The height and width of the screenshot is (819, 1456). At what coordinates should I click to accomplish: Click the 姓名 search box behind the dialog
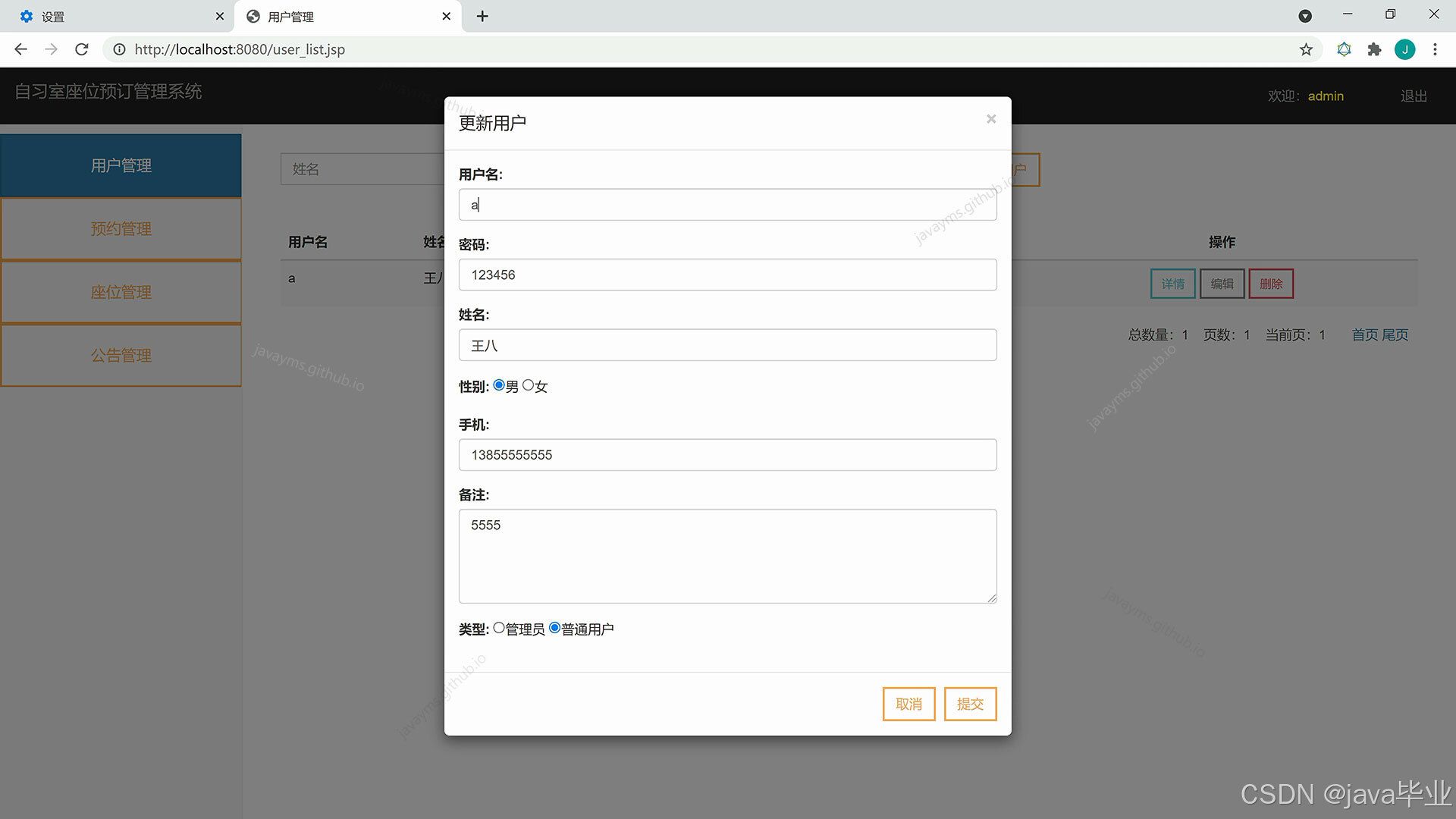coord(362,169)
